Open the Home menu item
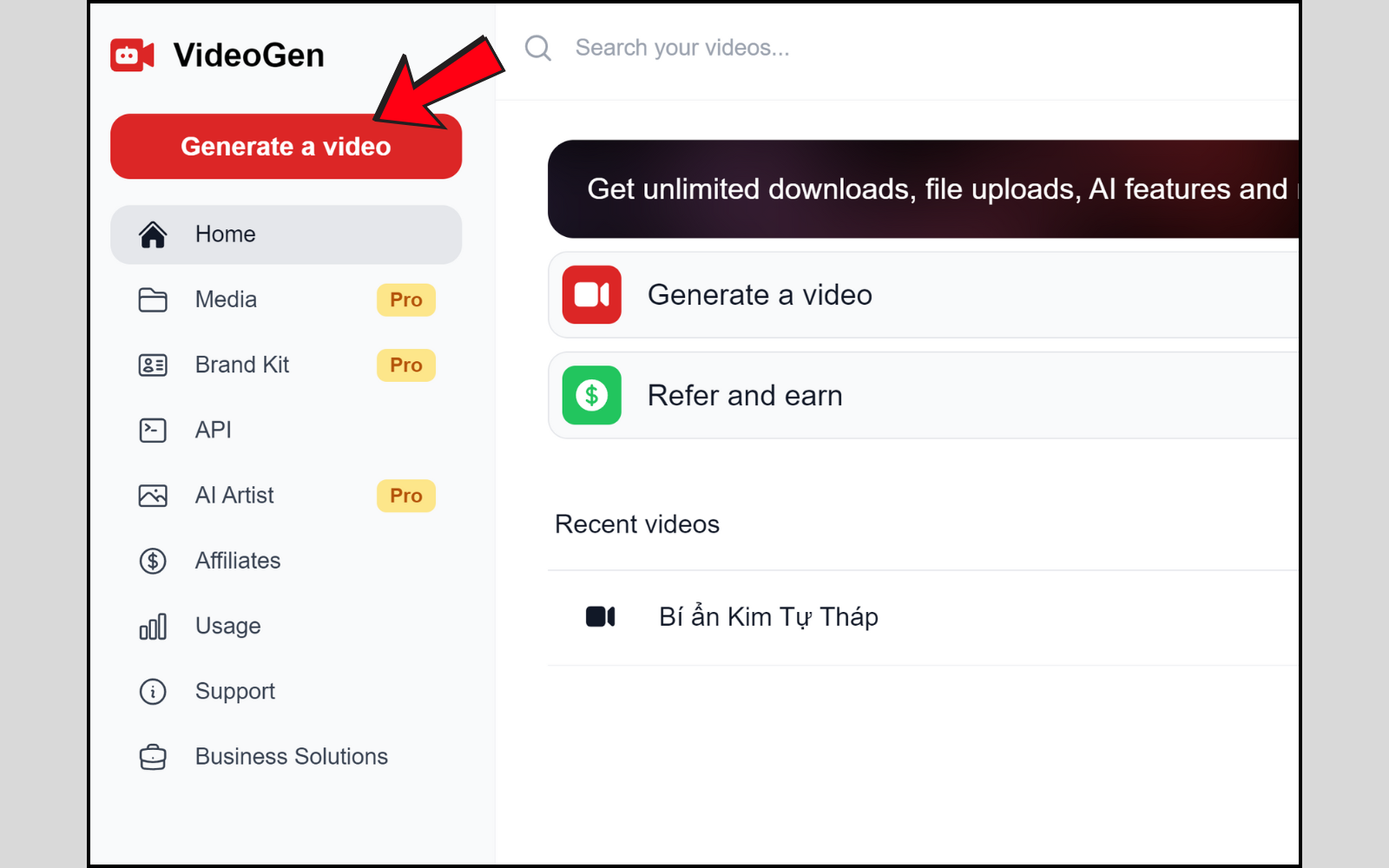Screen dimensions: 1389x868 286,234
